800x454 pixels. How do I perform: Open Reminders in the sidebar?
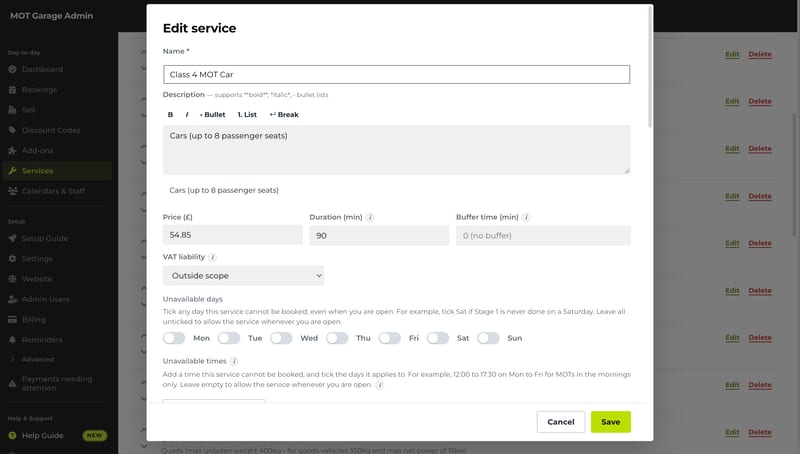point(42,340)
